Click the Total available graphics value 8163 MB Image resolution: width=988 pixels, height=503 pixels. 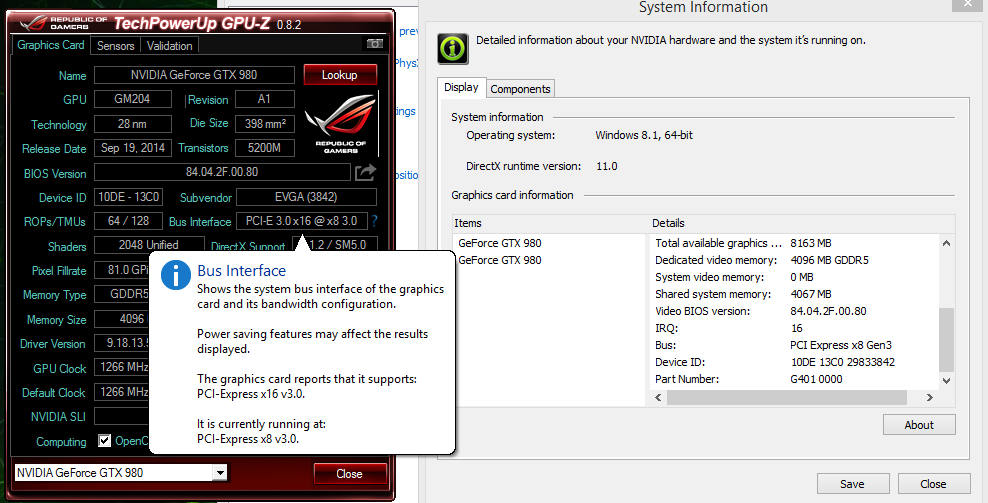click(811, 243)
